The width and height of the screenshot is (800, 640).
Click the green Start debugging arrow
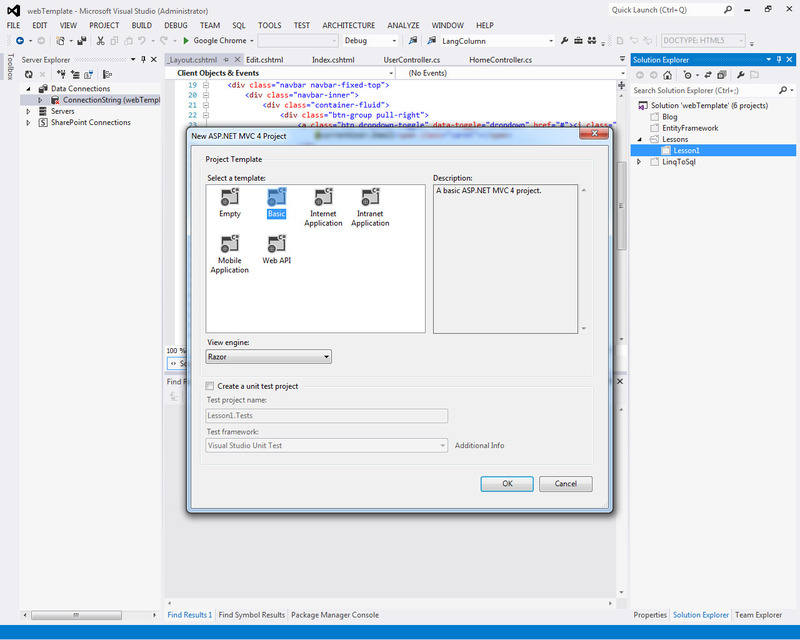coord(186,40)
